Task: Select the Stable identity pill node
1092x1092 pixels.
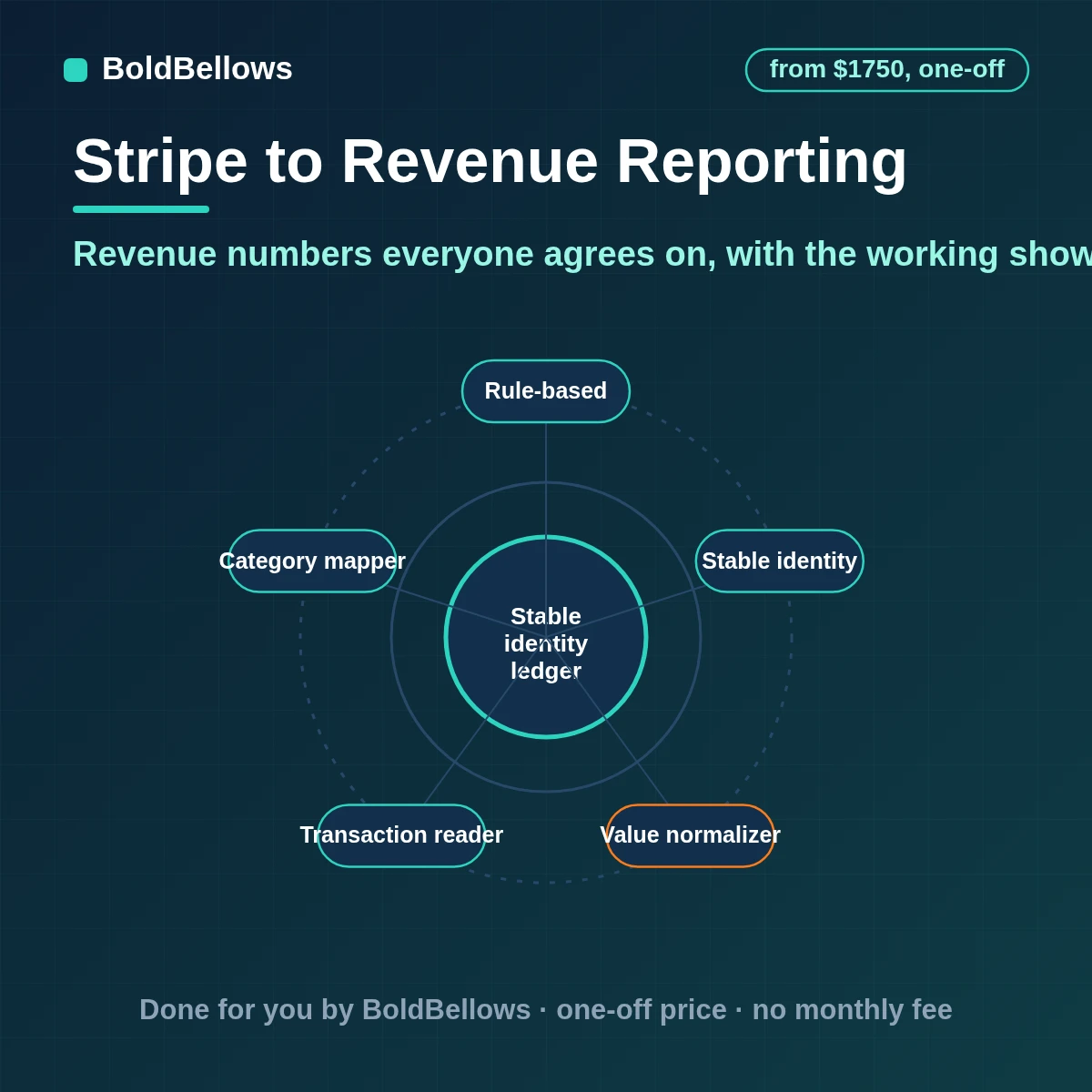Action: click(x=780, y=561)
